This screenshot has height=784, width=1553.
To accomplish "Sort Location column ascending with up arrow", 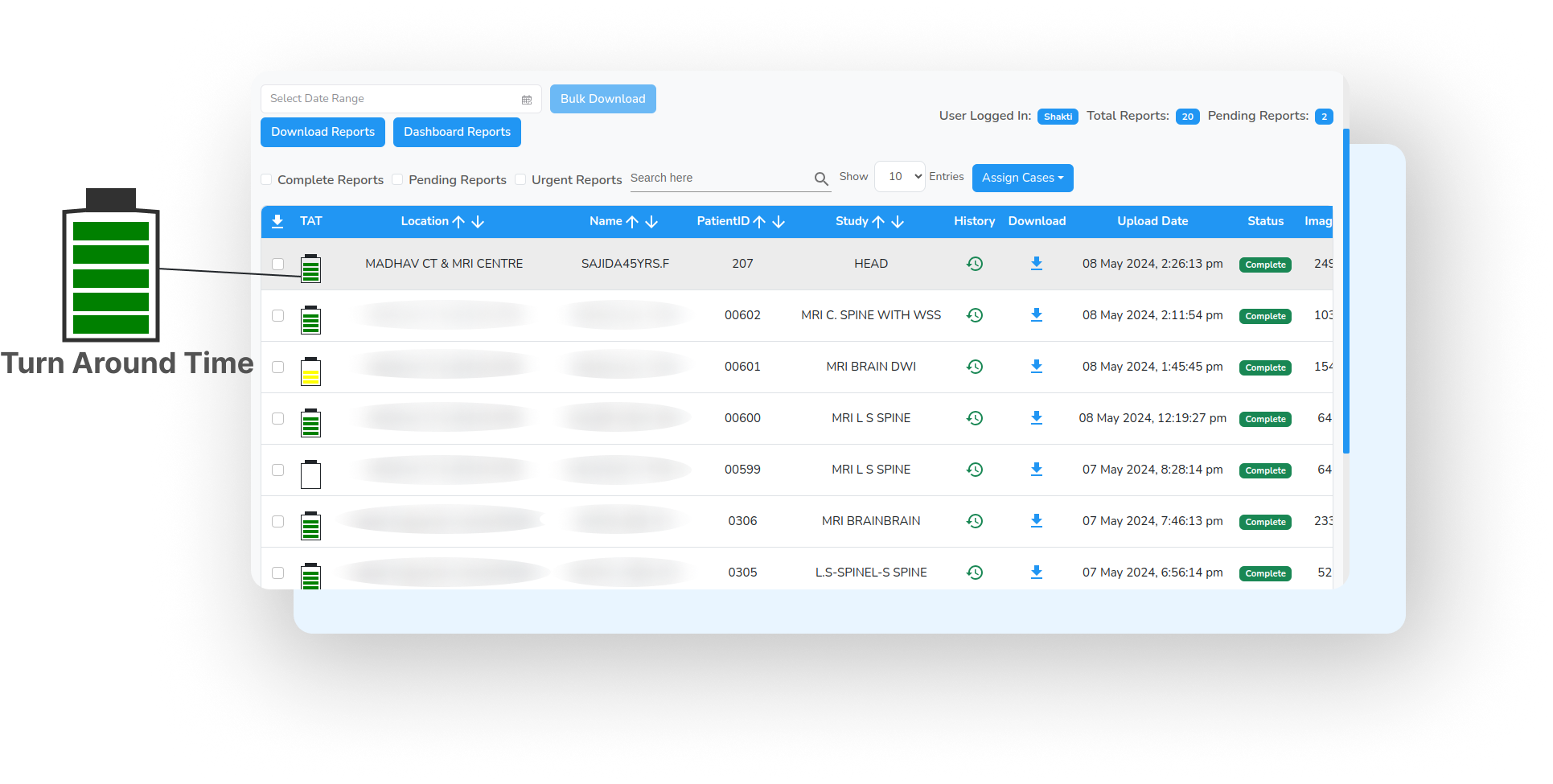I will click(458, 222).
